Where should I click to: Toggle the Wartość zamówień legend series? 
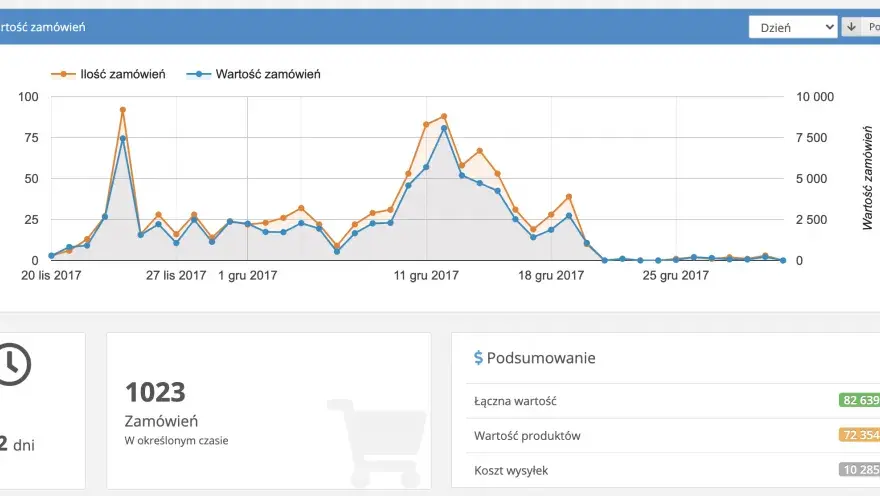click(x=254, y=74)
